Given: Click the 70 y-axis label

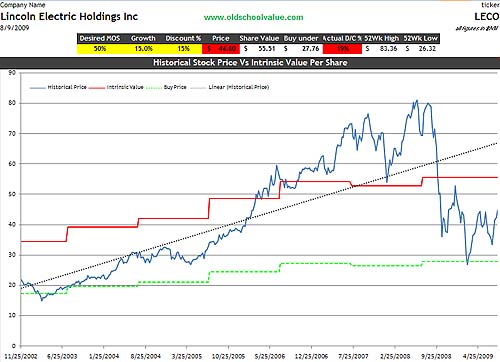Looking at the screenshot, I should pyautogui.click(x=12, y=133).
